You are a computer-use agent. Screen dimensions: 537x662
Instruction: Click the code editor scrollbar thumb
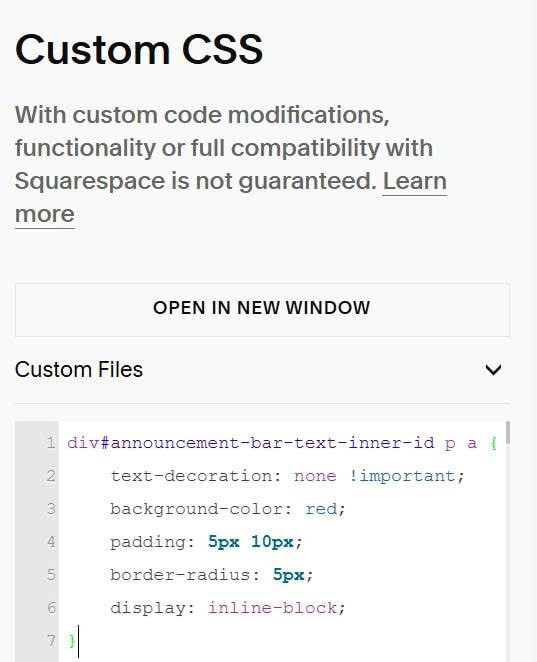[507, 433]
